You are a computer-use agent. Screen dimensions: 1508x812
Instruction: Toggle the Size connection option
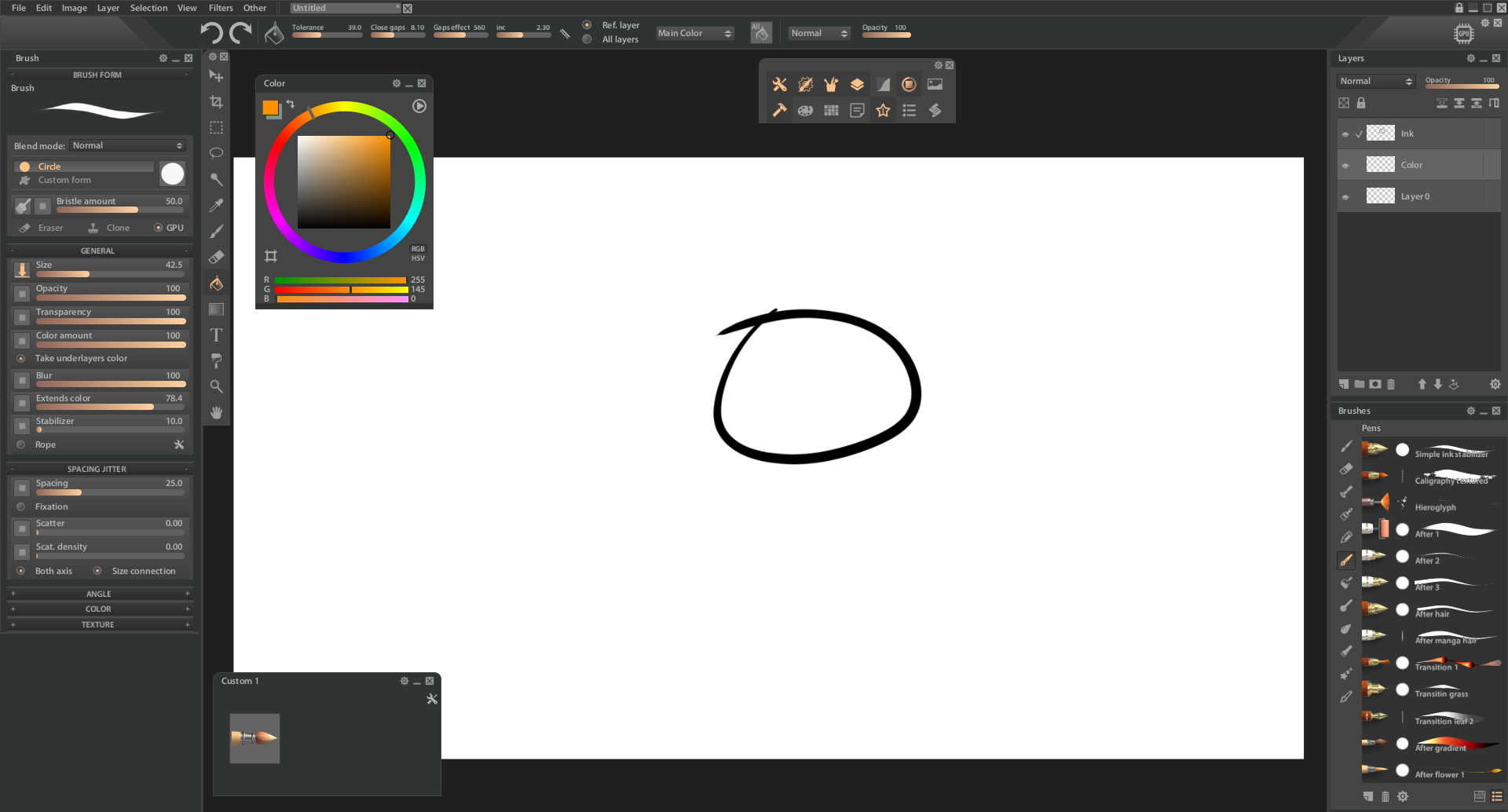click(x=97, y=571)
